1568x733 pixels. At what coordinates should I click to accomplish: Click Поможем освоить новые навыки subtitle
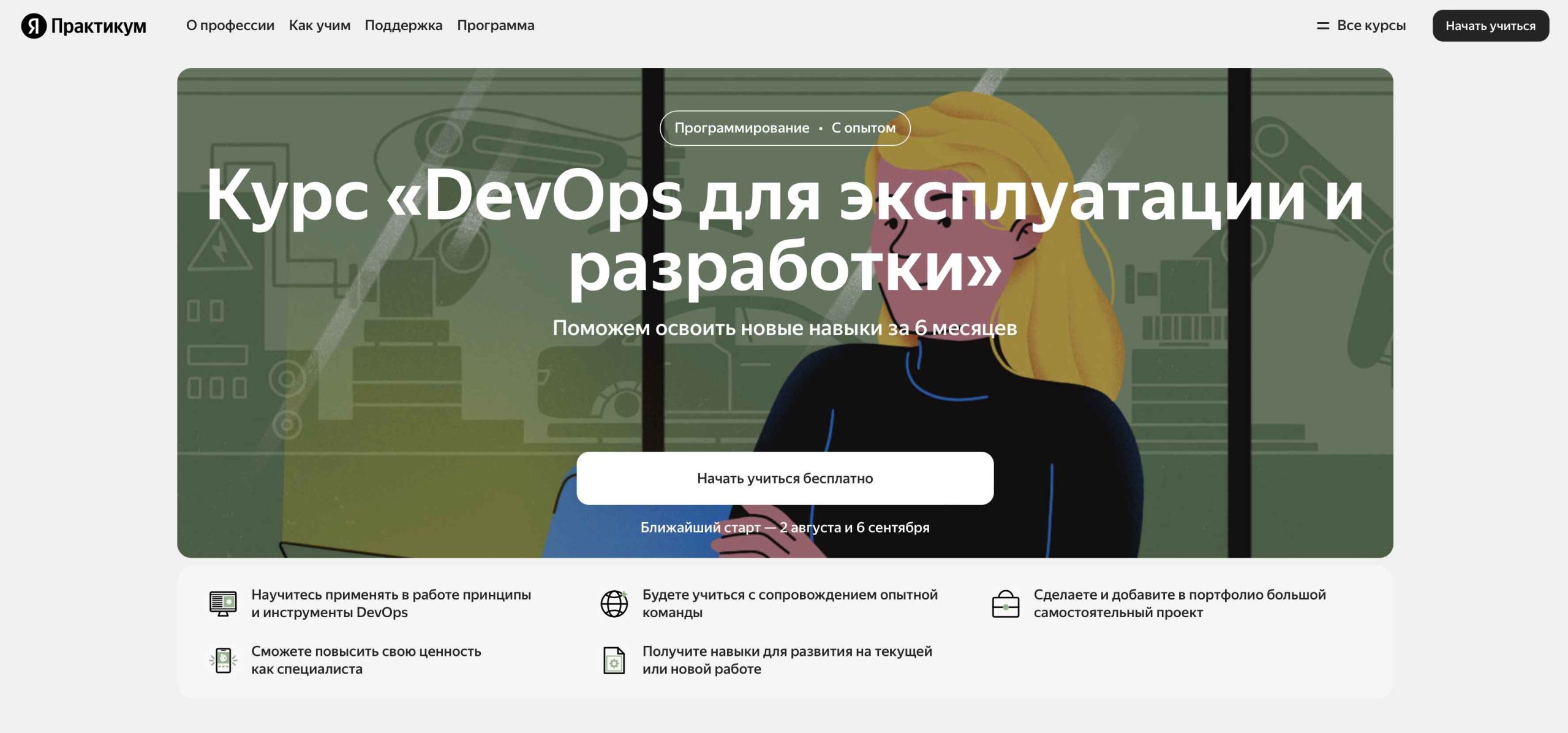point(785,328)
